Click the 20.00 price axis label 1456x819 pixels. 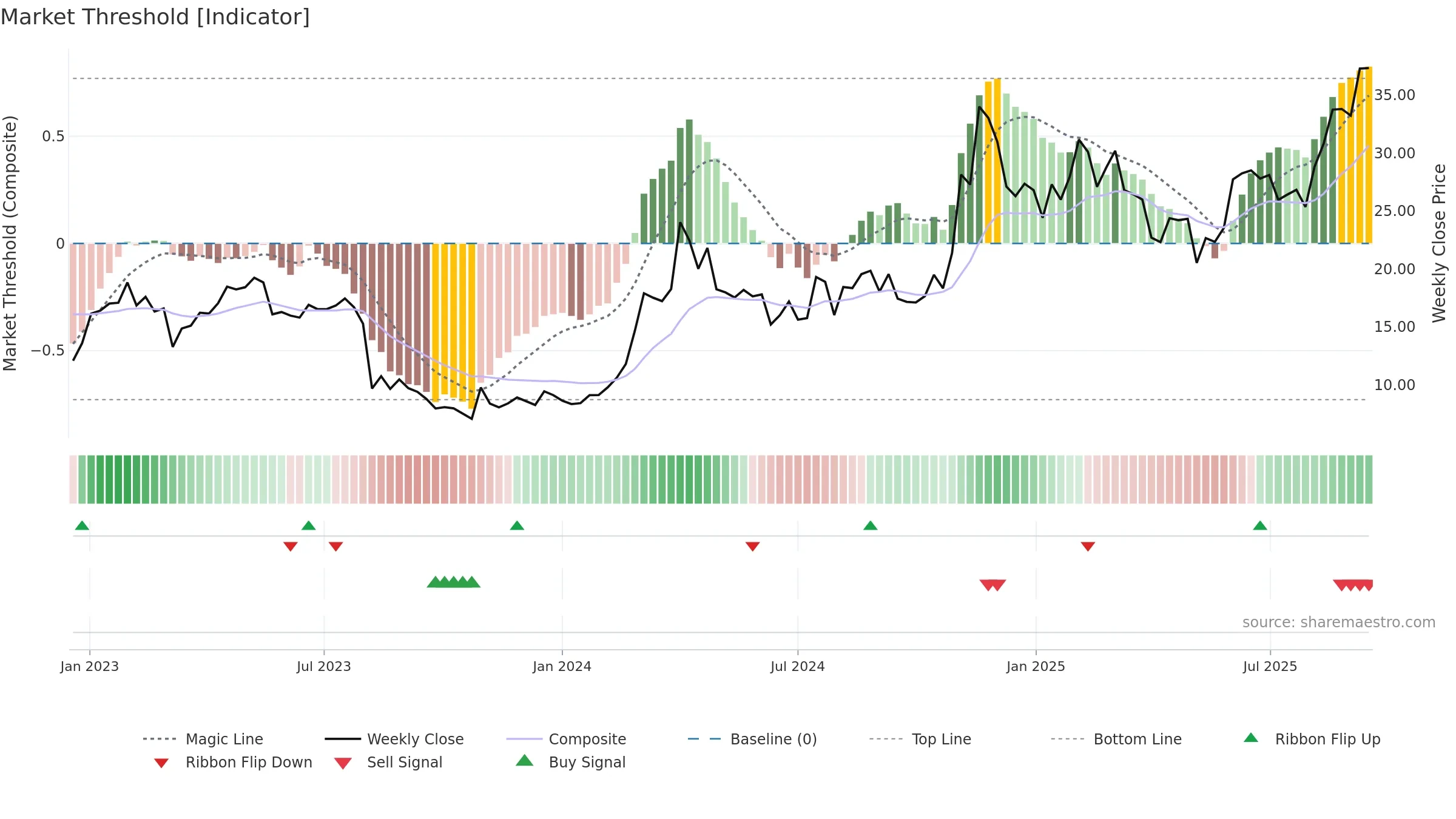tap(1395, 269)
